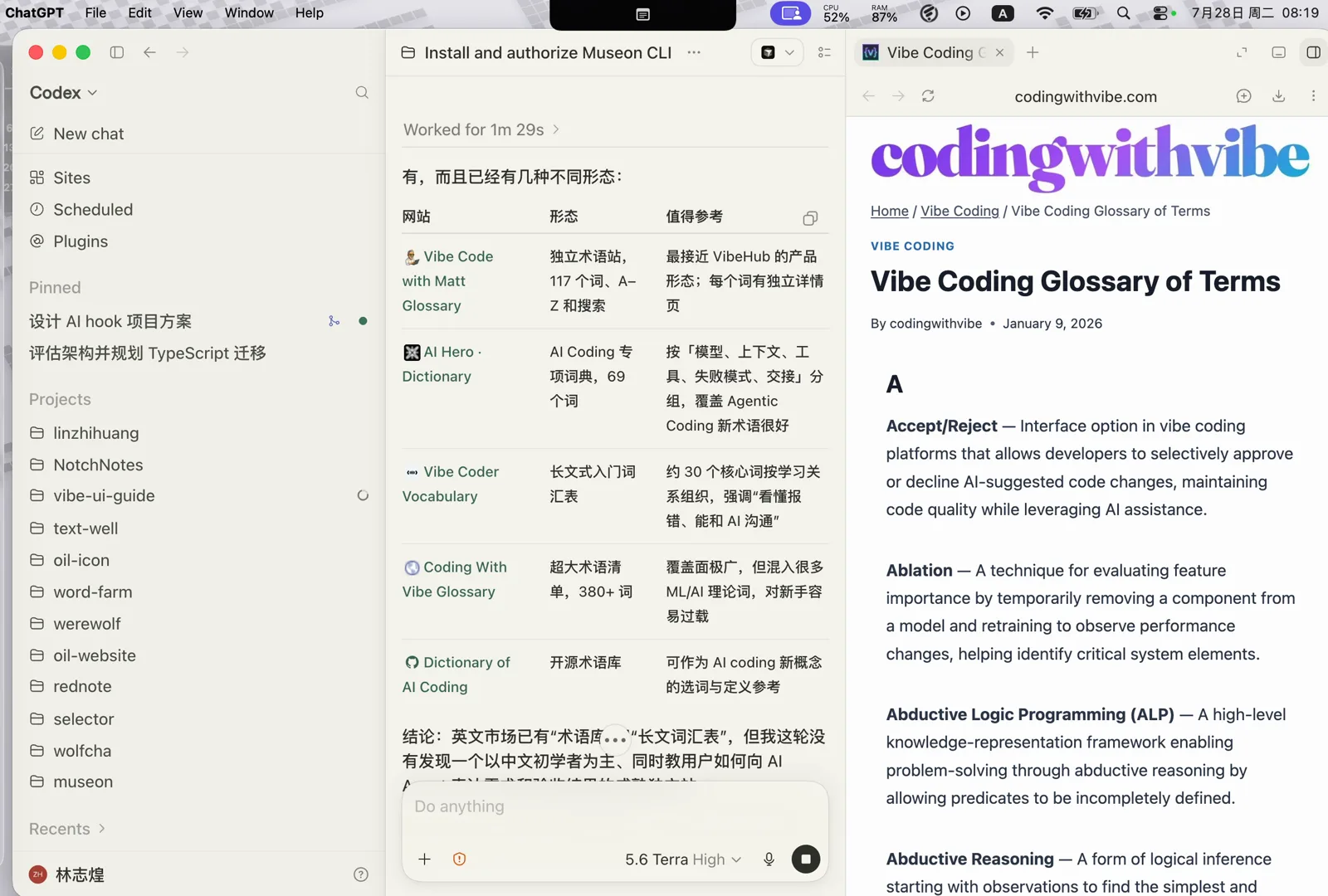
Task: Click the branch icon beside 设计 AI hook 项目方案
Action: click(334, 321)
